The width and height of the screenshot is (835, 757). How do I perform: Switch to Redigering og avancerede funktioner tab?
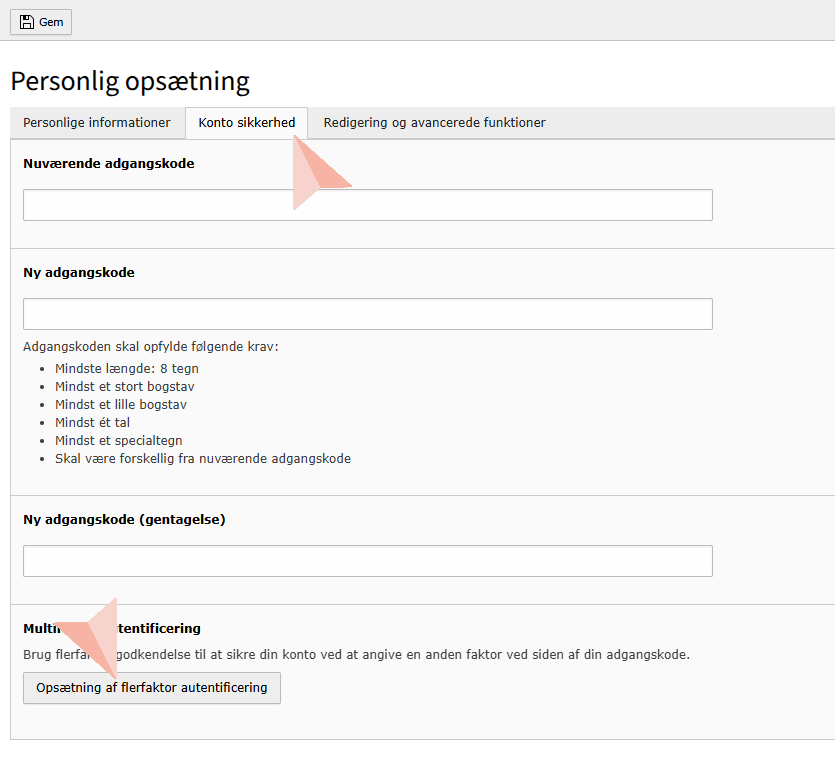click(434, 123)
